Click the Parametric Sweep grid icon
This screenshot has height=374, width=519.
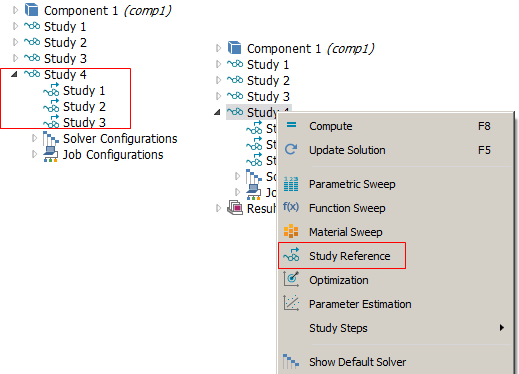pyautogui.click(x=291, y=184)
